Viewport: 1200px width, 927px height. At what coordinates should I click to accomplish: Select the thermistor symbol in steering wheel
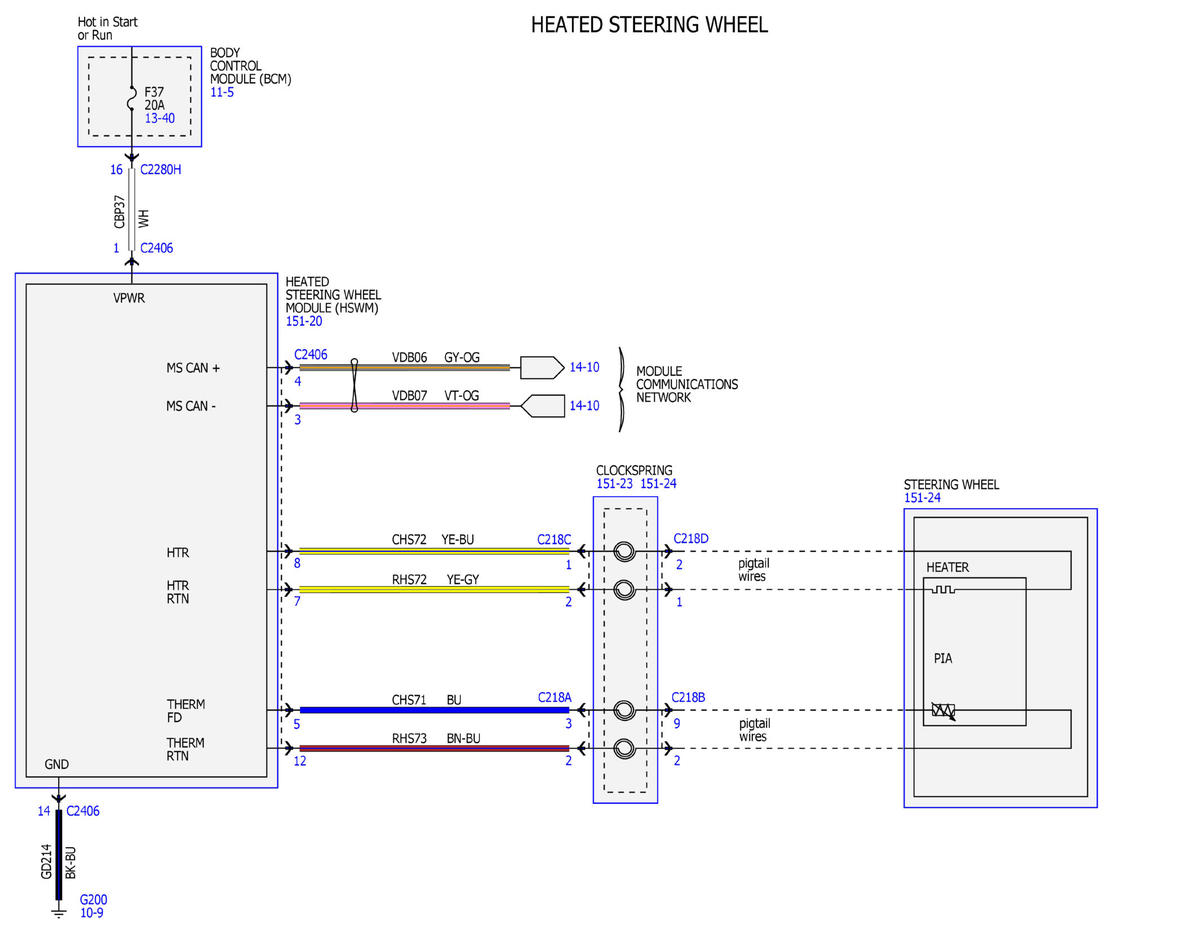coord(943,711)
